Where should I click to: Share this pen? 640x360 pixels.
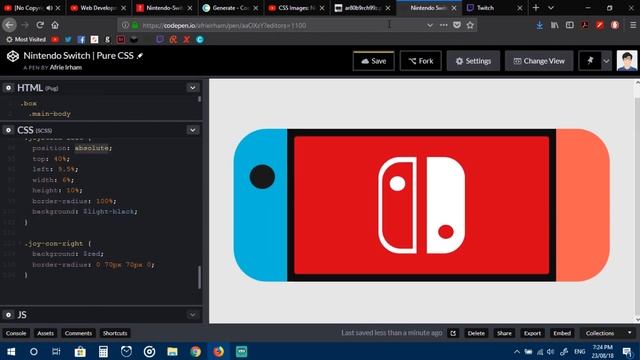coord(504,333)
